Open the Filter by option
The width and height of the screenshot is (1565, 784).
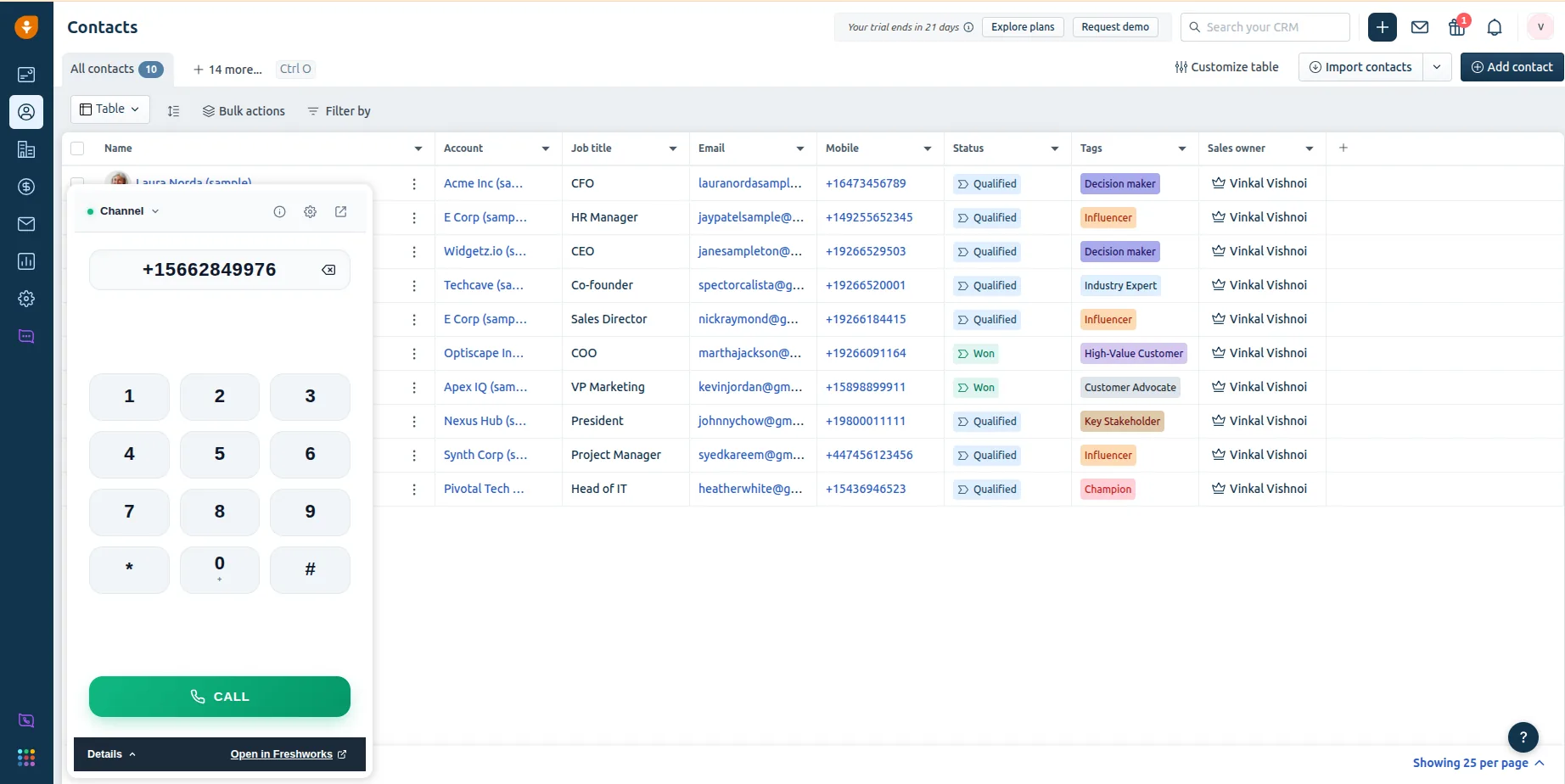[x=339, y=111]
